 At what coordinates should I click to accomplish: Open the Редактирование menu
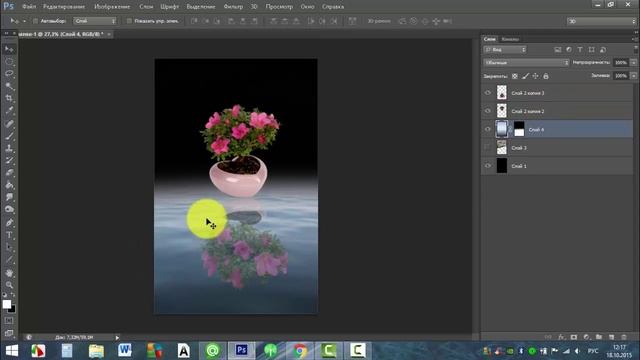(64, 7)
